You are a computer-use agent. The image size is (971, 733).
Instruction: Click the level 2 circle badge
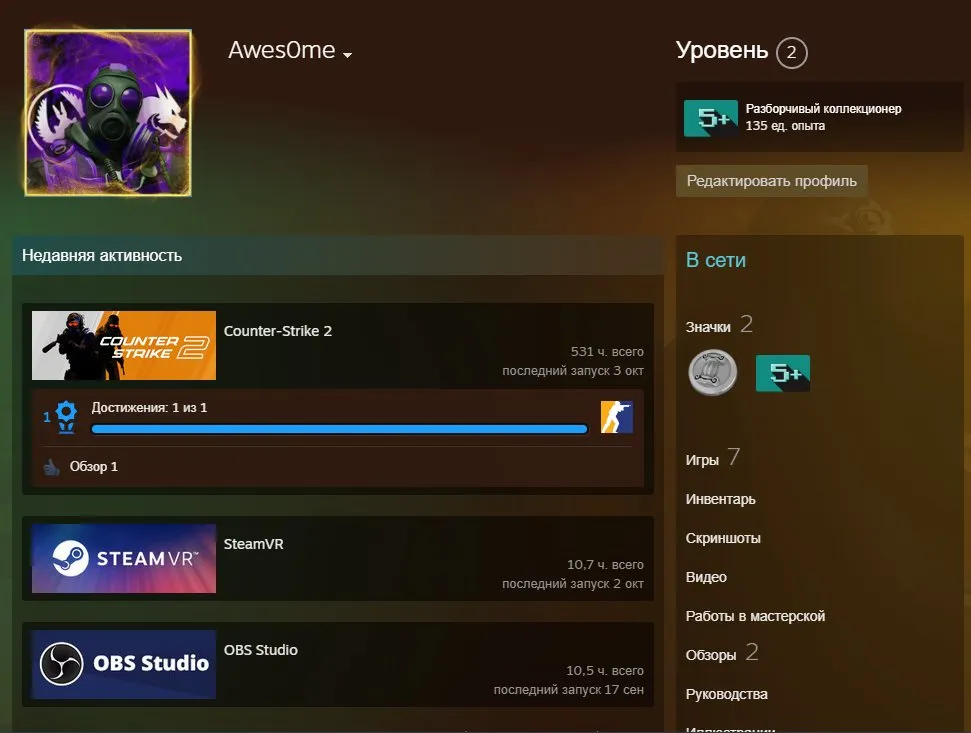coord(791,53)
